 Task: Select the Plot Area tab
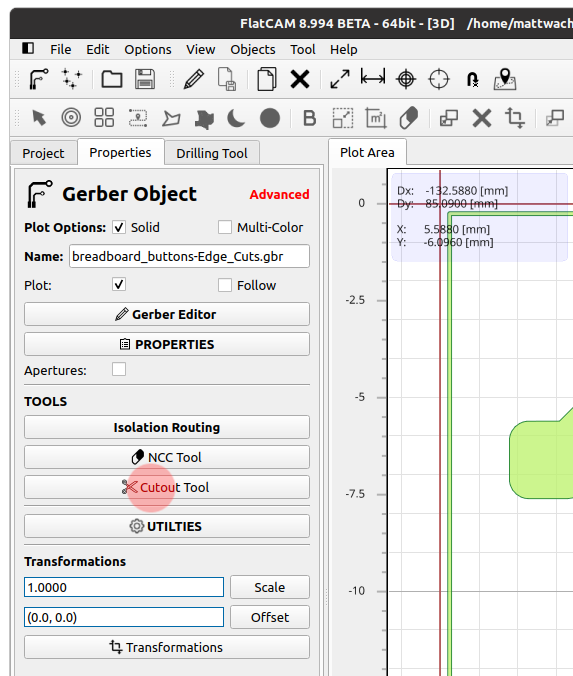367,152
